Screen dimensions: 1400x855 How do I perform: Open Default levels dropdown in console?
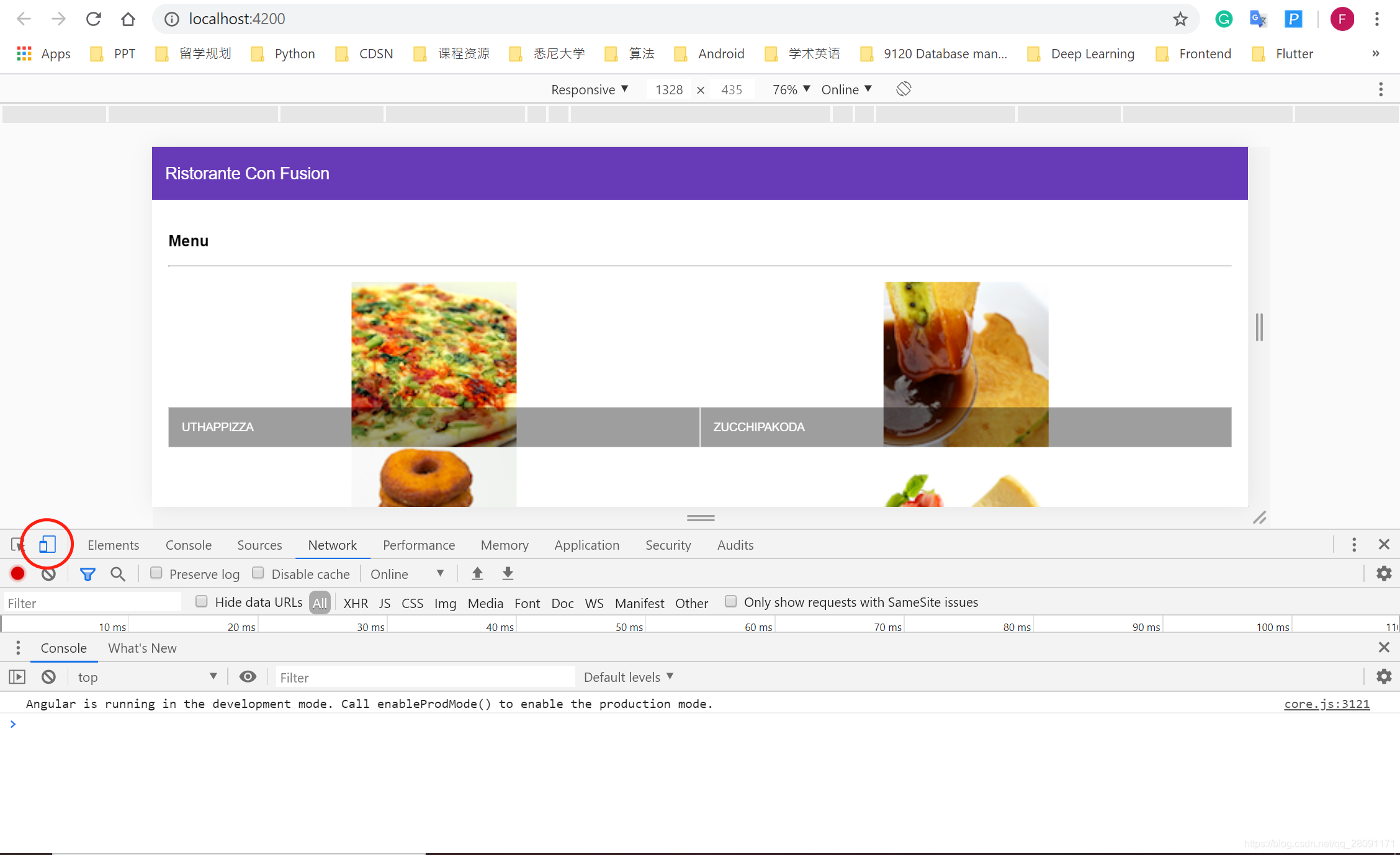[628, 677]
